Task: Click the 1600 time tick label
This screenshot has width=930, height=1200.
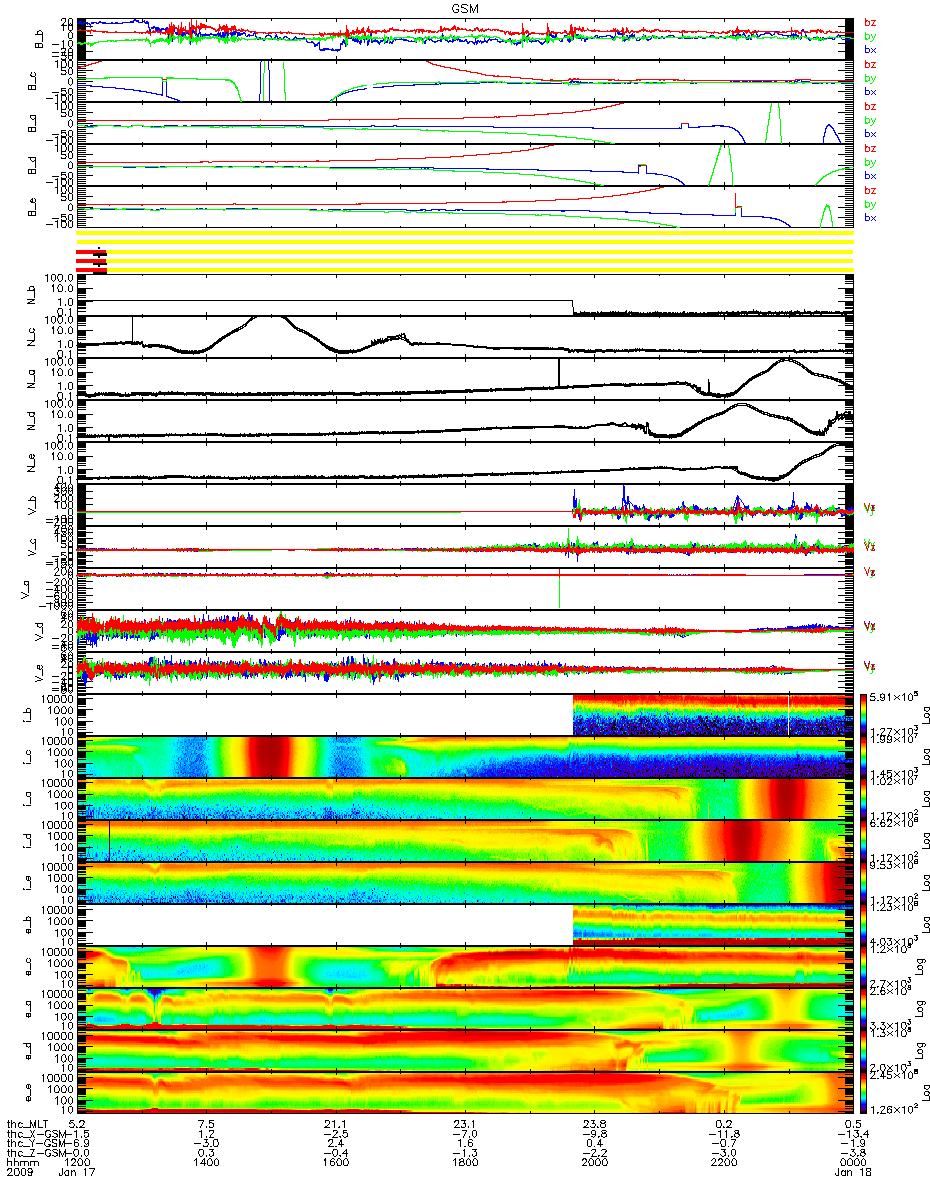Action: coord(336,1164)
